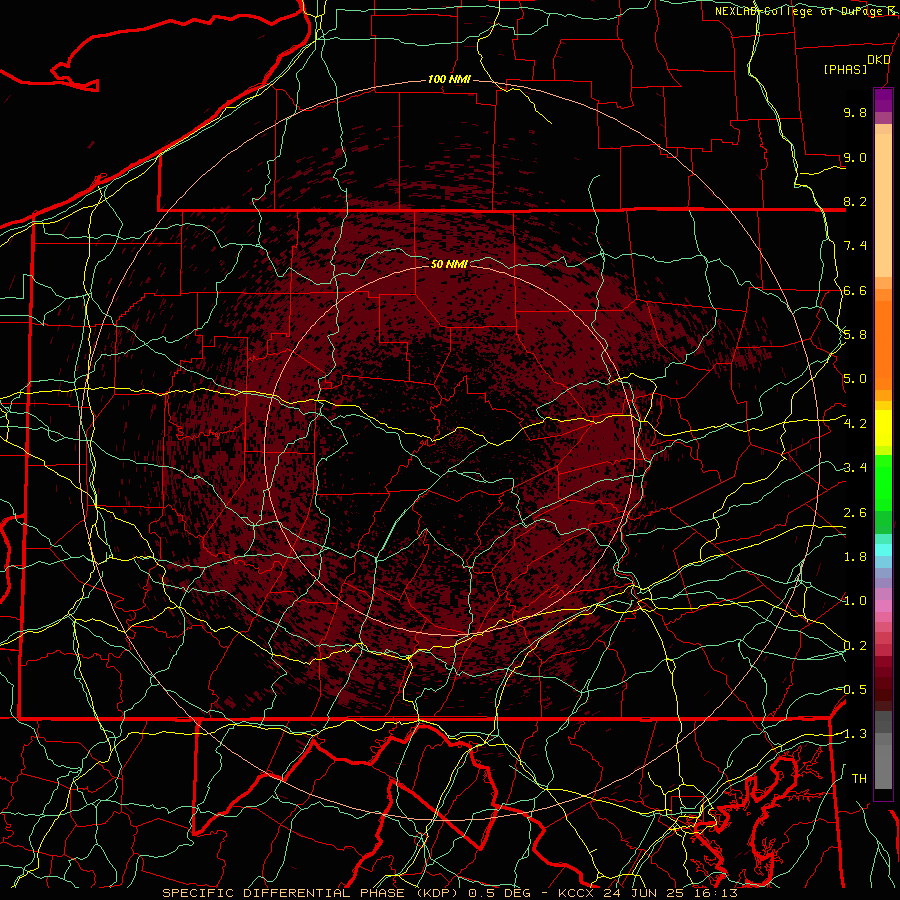
Task: Click the 9.0 scale value
Action: [855, 157]
